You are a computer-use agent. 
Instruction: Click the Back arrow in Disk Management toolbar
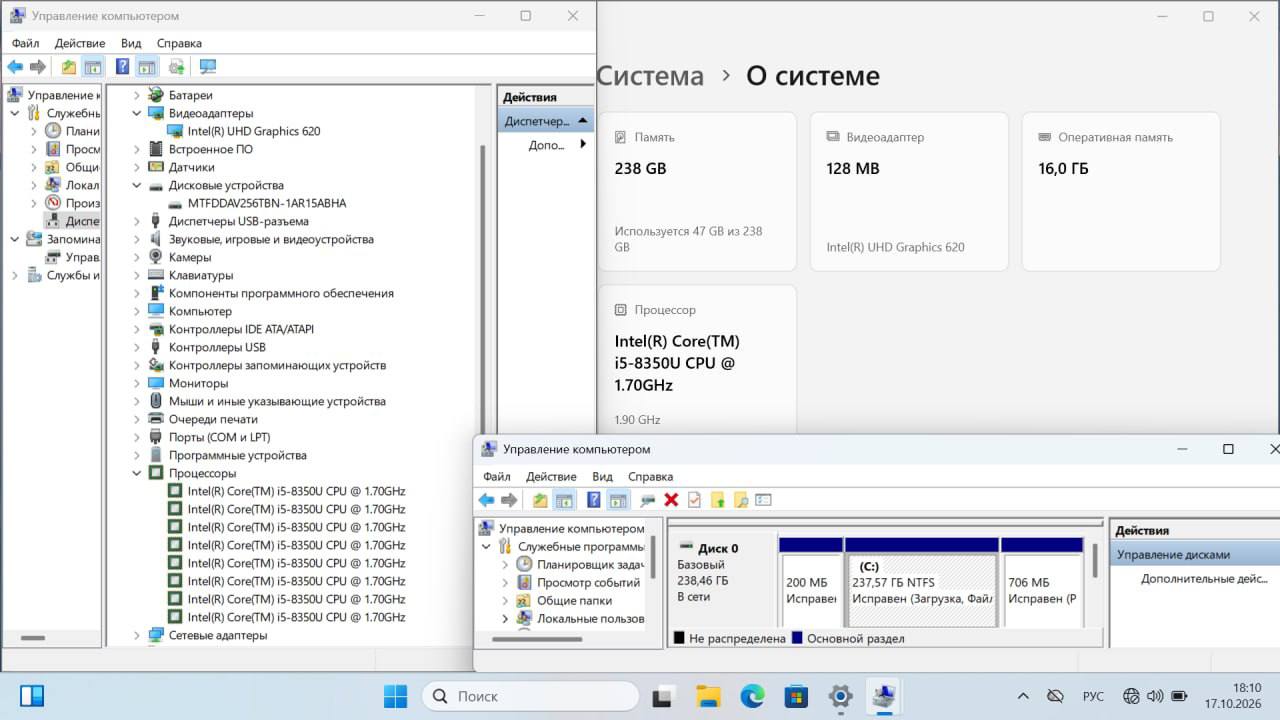486,500
